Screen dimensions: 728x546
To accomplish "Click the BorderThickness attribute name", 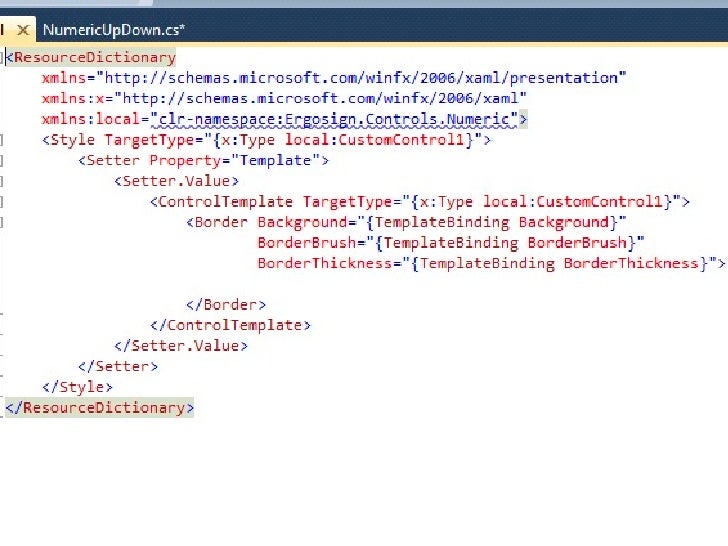I will tap(325, 264).
